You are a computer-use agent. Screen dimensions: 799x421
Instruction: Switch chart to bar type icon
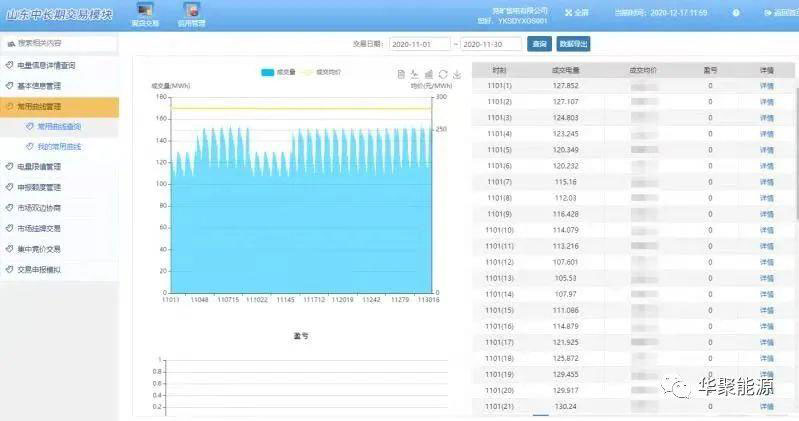(428, 74)
